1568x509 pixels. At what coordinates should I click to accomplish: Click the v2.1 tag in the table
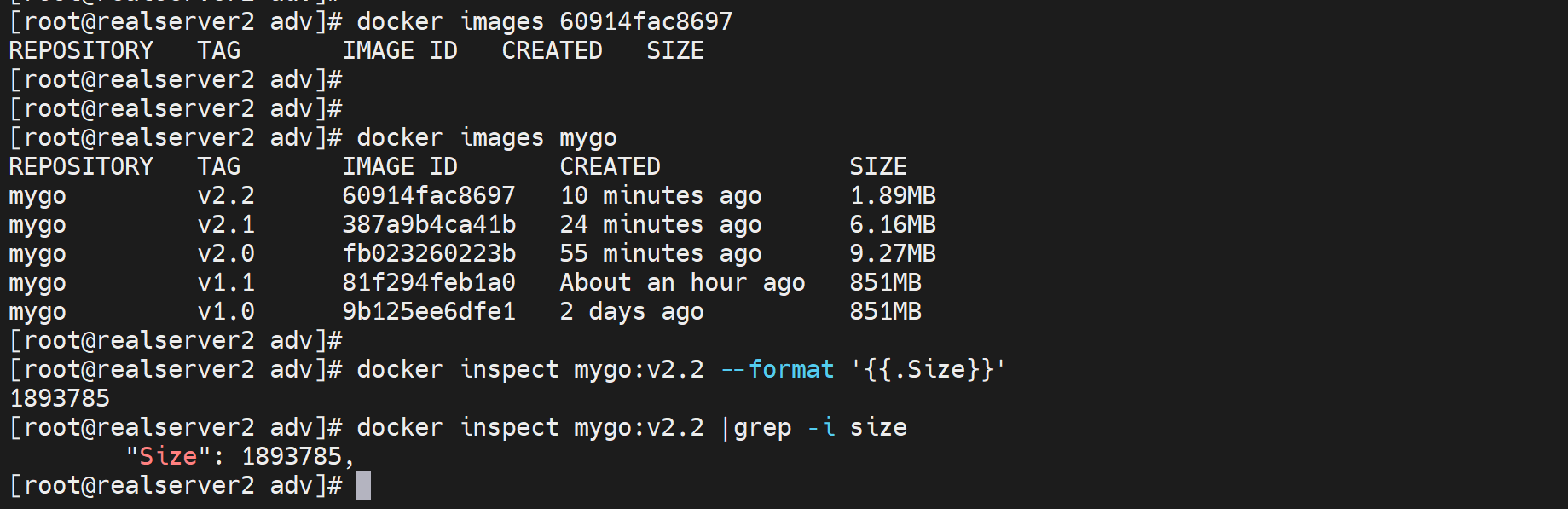(226, 224)
